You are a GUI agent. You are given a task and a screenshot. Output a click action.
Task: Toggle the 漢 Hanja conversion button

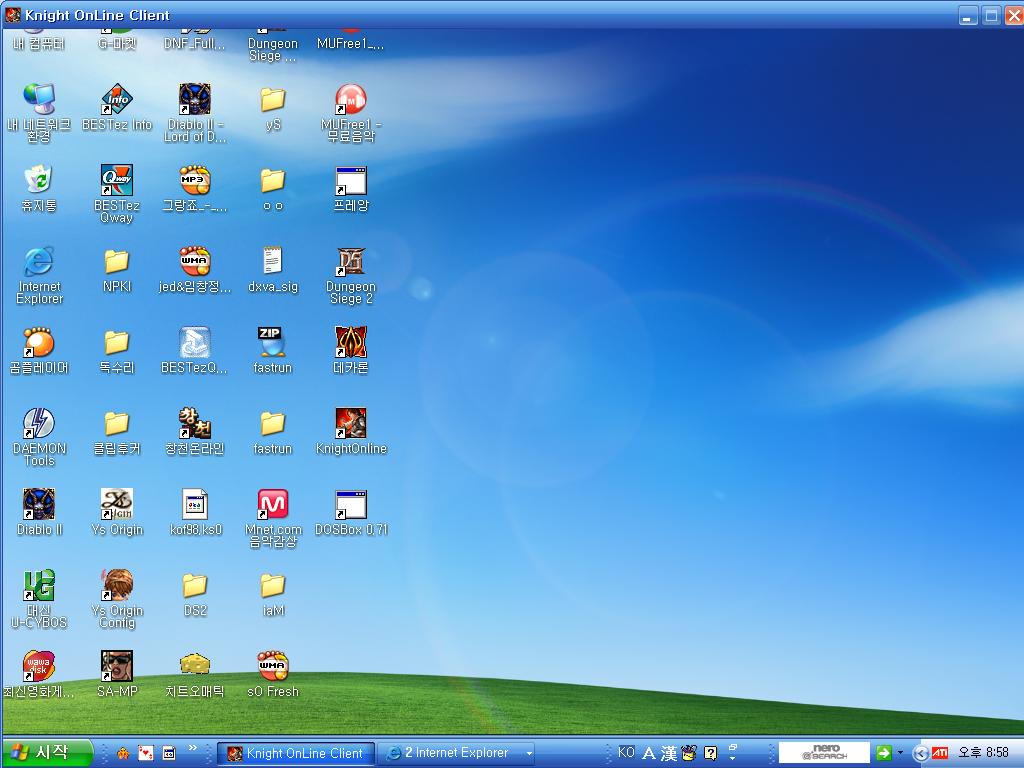(669, 753)
